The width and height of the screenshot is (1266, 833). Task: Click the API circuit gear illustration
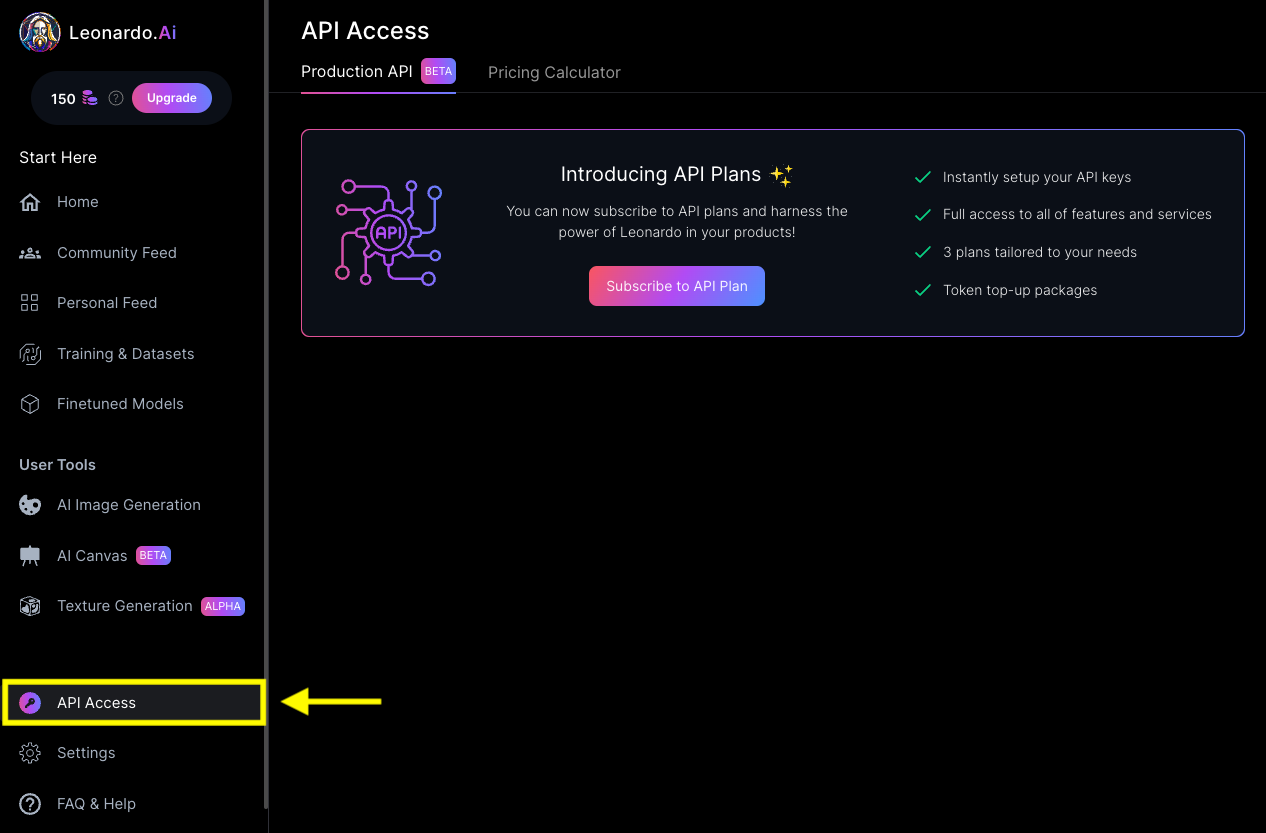click(388, 232)
